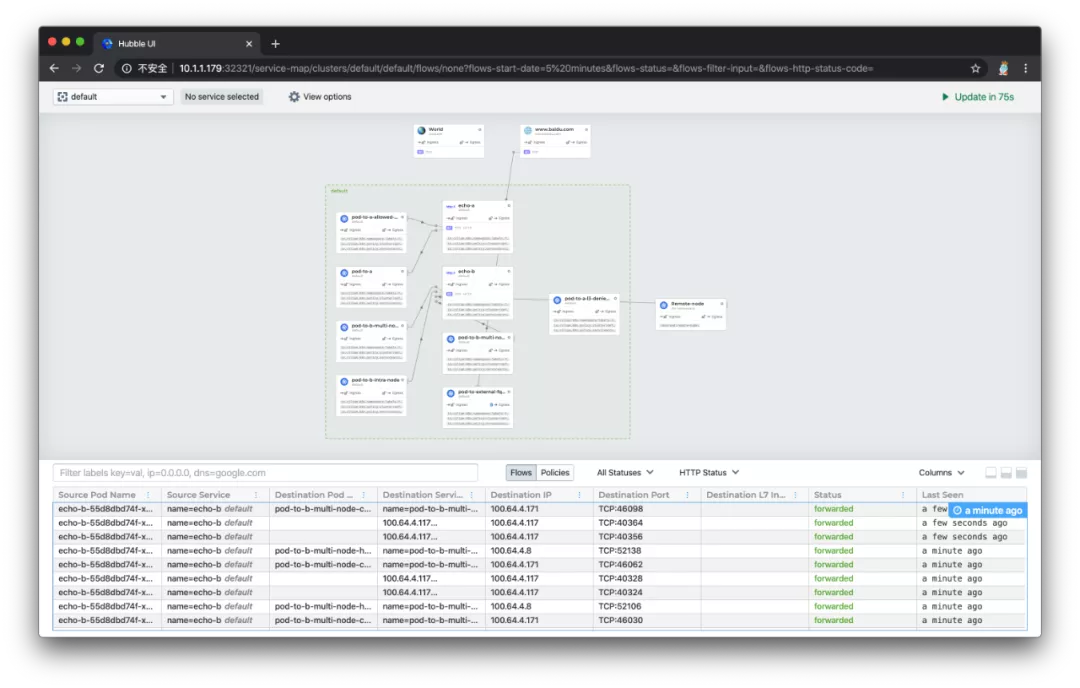Screen dimensions: 1080x688
Task: Select the flow row with TCP:40356
Action: click(x=540, y=536)
